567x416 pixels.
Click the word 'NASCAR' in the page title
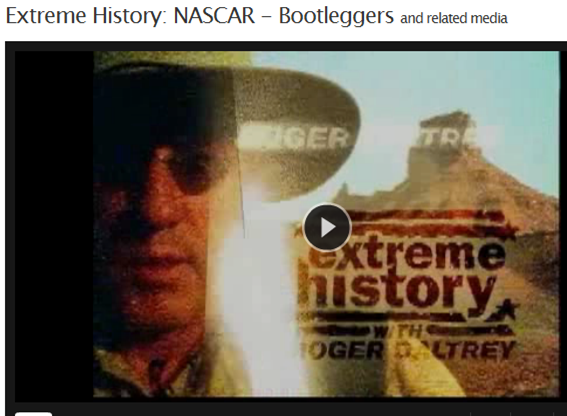(214, 16)
